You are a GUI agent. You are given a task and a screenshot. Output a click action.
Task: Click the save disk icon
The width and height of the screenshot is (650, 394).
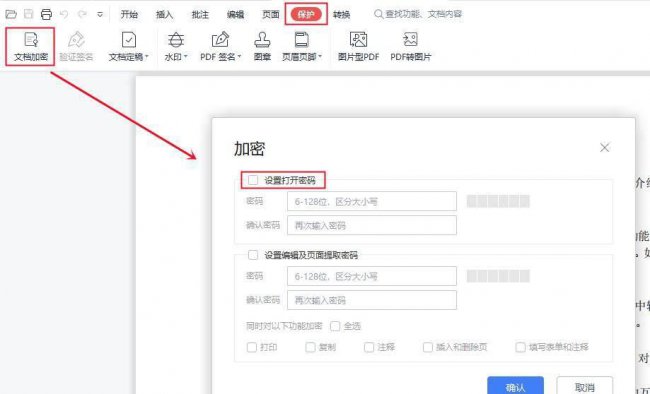tap(28, 14)
